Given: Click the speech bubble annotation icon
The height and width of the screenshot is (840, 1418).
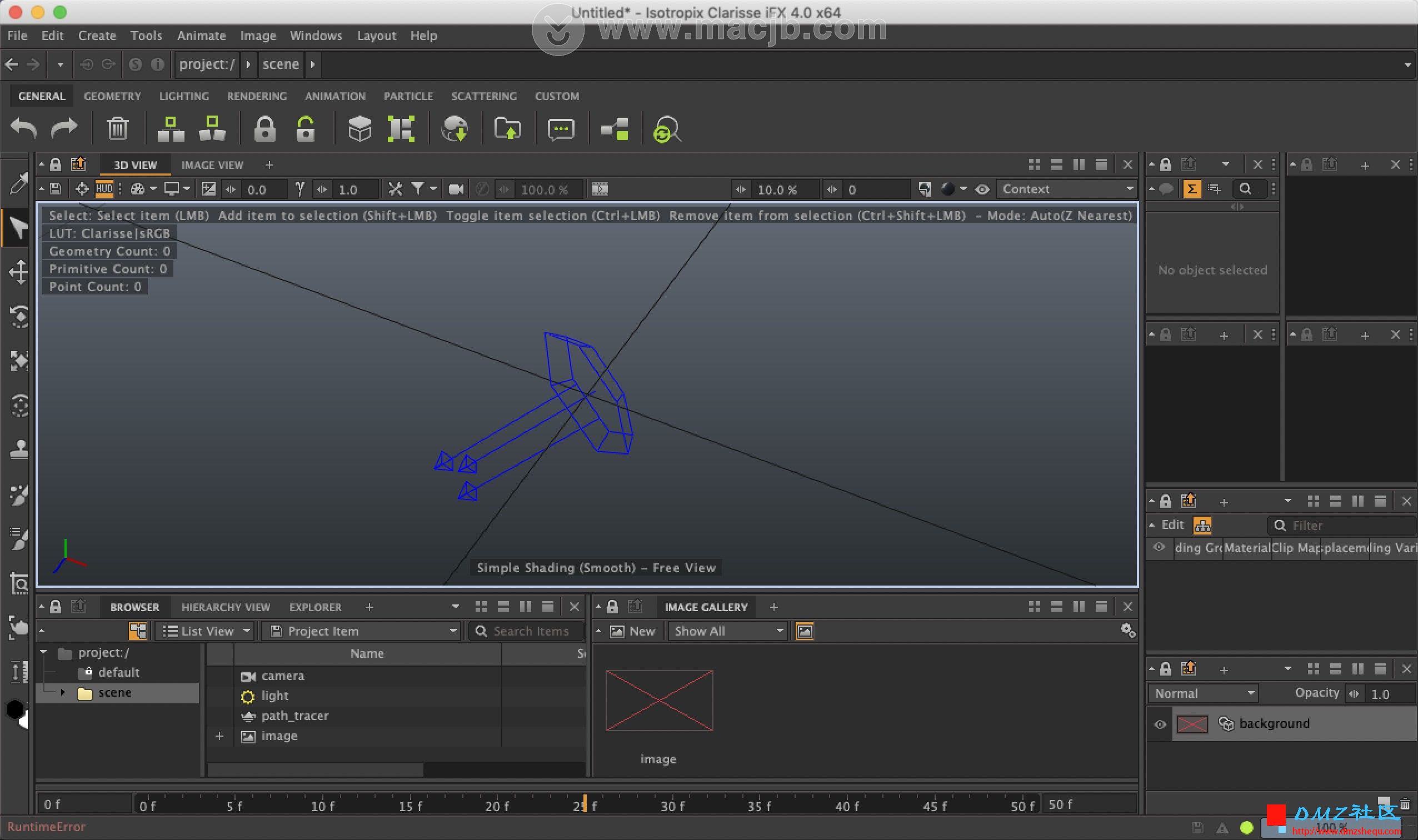Looking at the screenshot, I should point(561,129).
